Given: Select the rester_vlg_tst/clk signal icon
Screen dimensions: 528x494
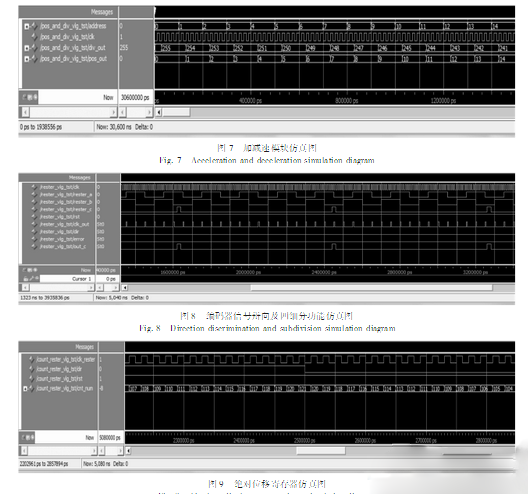Looking at the screenshot, I should click(x=34, y=187).
